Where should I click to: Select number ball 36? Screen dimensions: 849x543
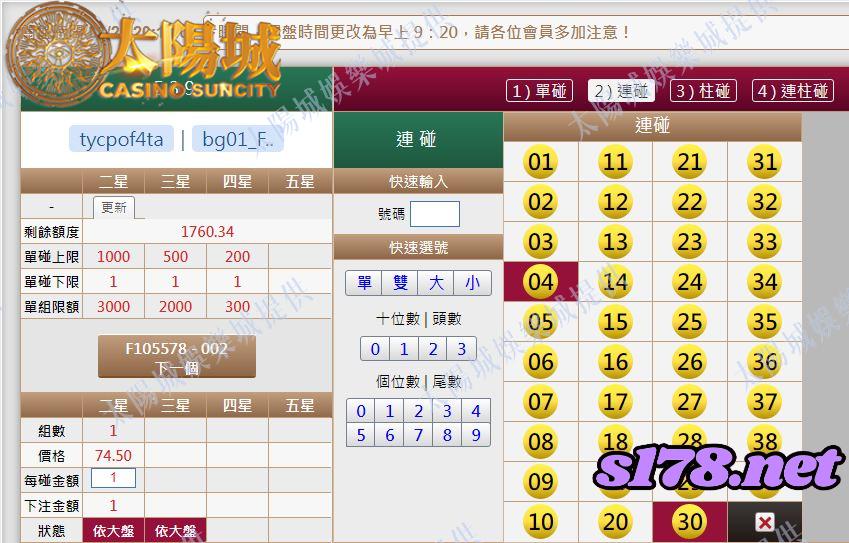(x=765, y=362)
